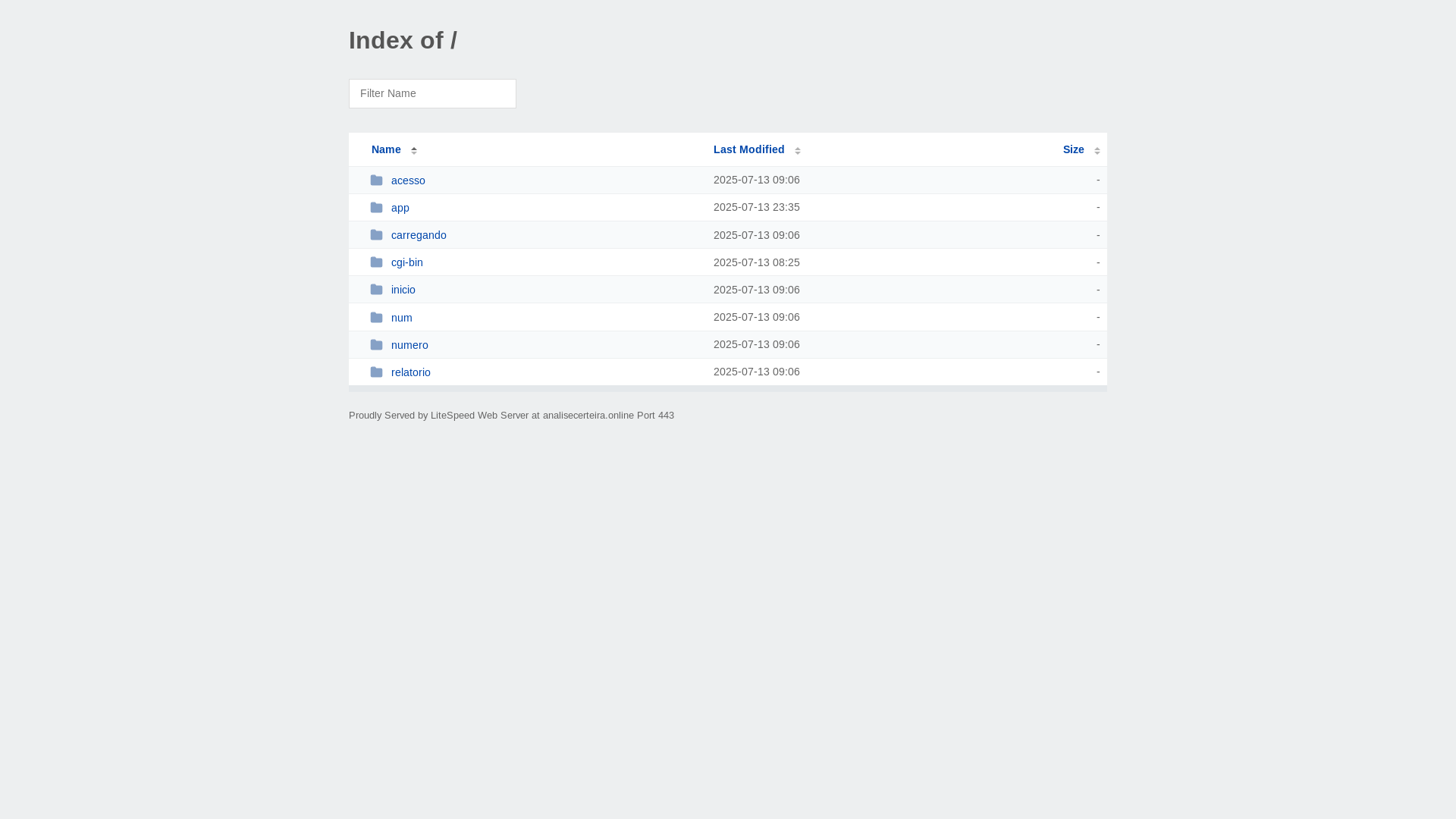Open the relatorio directory

point(411,372)
